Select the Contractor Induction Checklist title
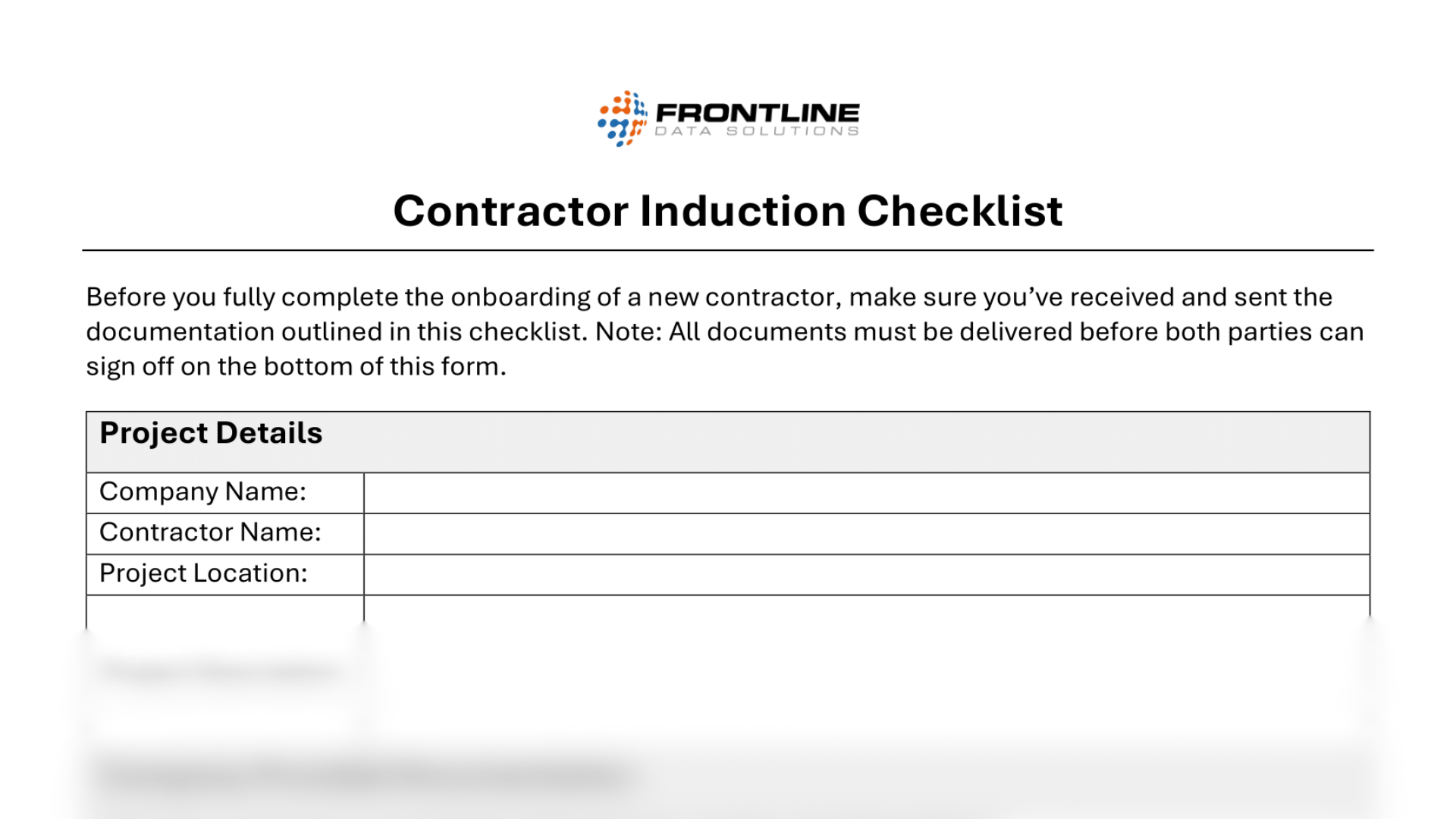This screenshot has width=1456, height=819. click(x=727, y=211)
